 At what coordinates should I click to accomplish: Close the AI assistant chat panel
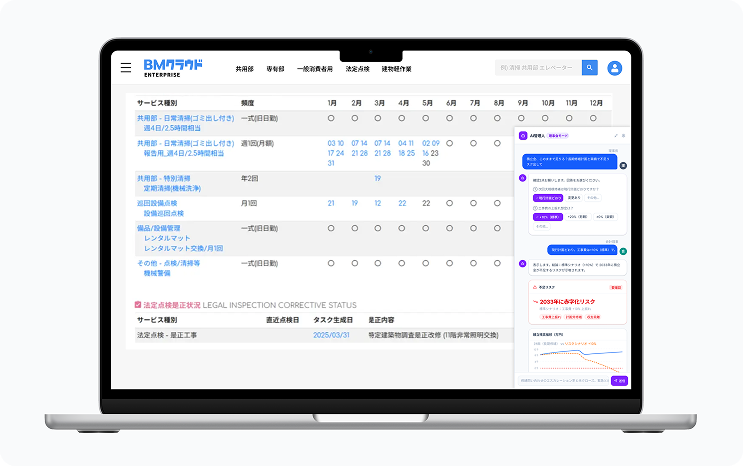(623, 135)
